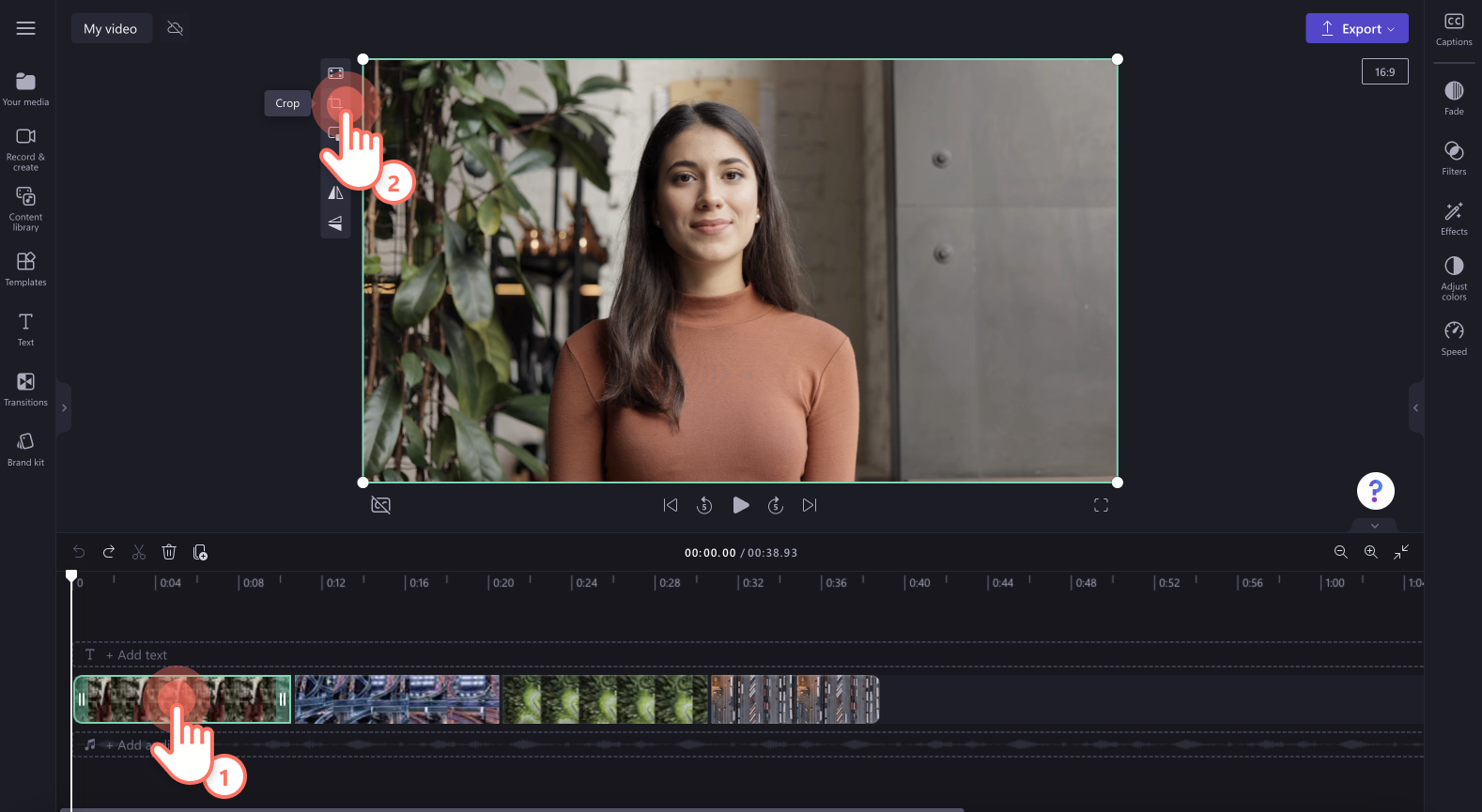The width and height of the screenshot is (1482, 812).
Task: Collapse the right property panel chevron
Action: click(x=1415, y=407)
